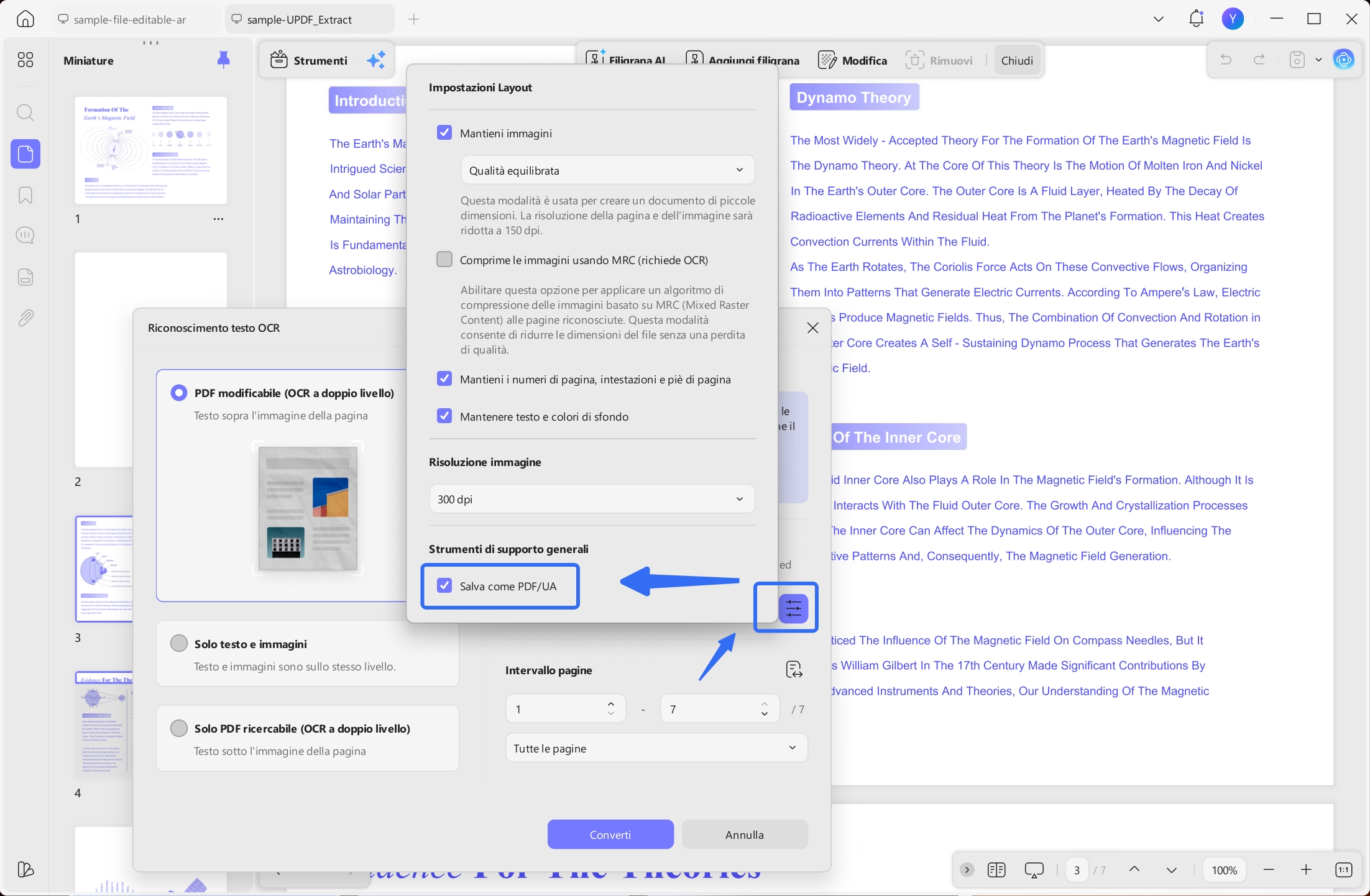Start slideshow presentation icon in bottom bar
Screen dimensions: 1370x896
pyautogui.click(x=1034, y=870)
